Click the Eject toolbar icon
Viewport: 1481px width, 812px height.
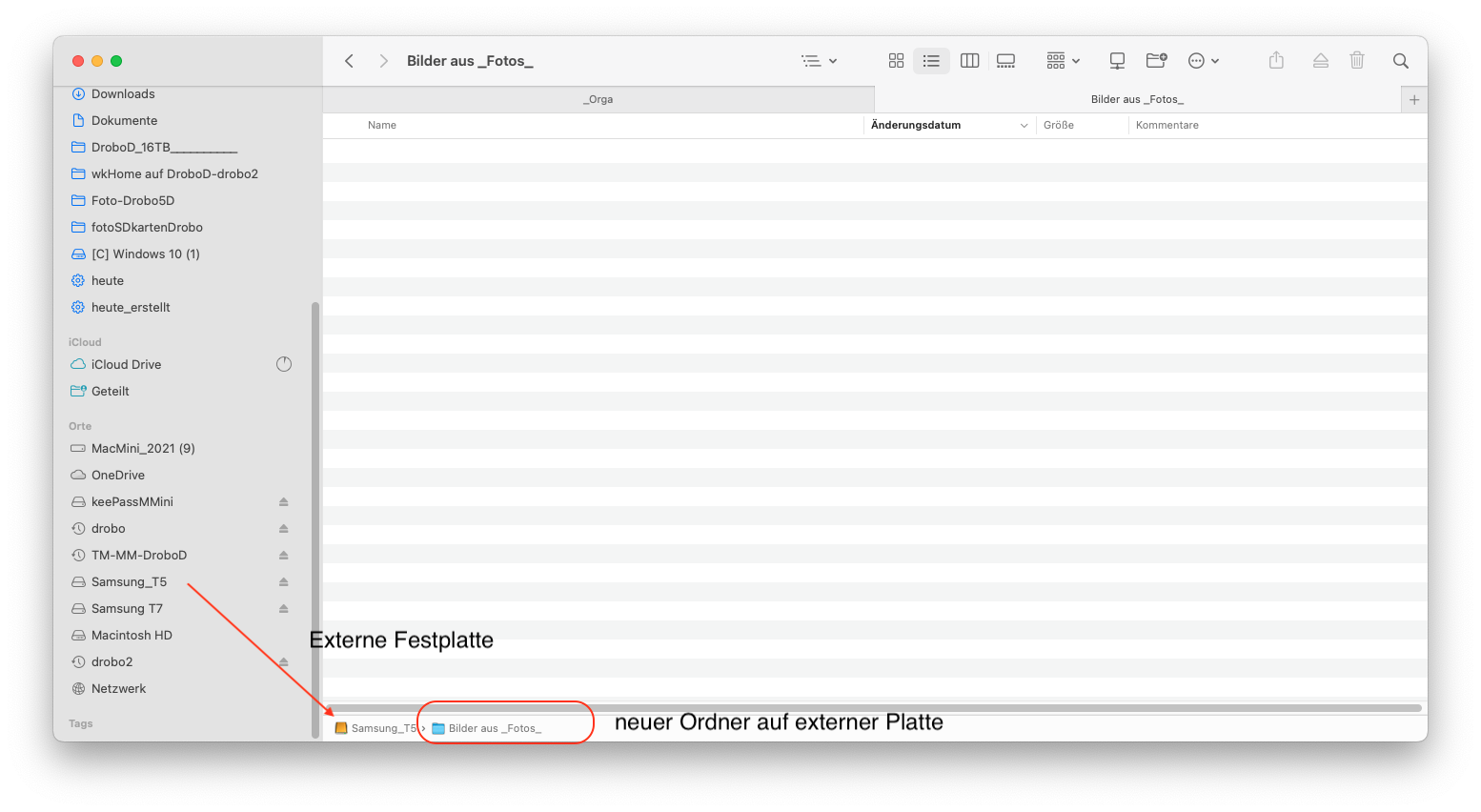coord(1320,61)
